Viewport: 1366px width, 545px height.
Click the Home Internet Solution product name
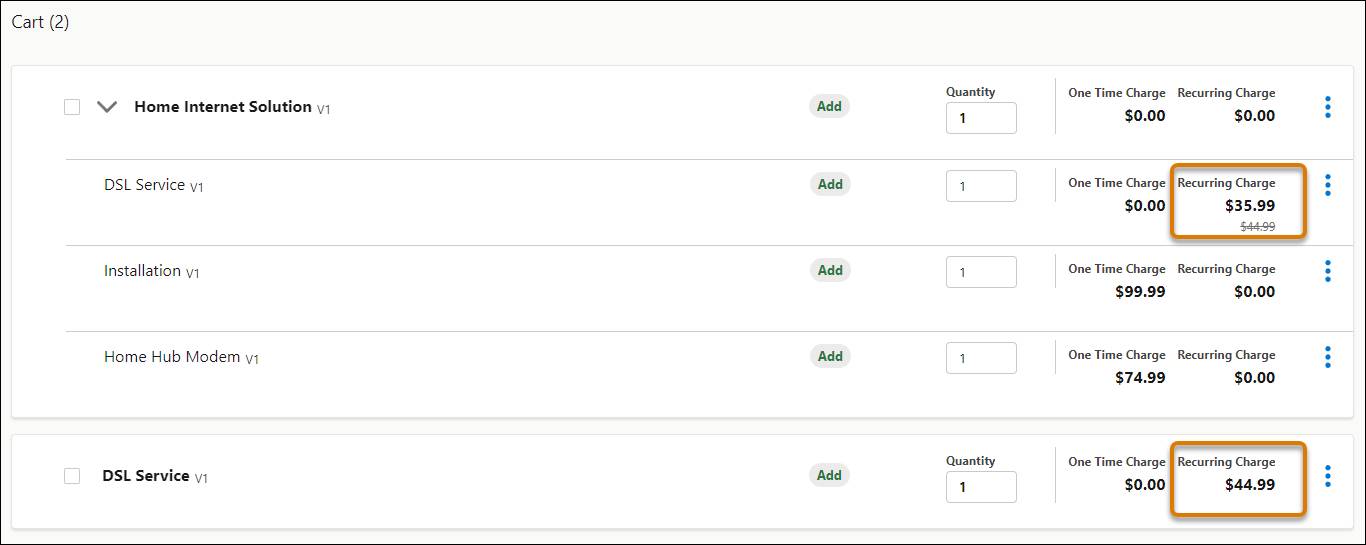(223, 107)
